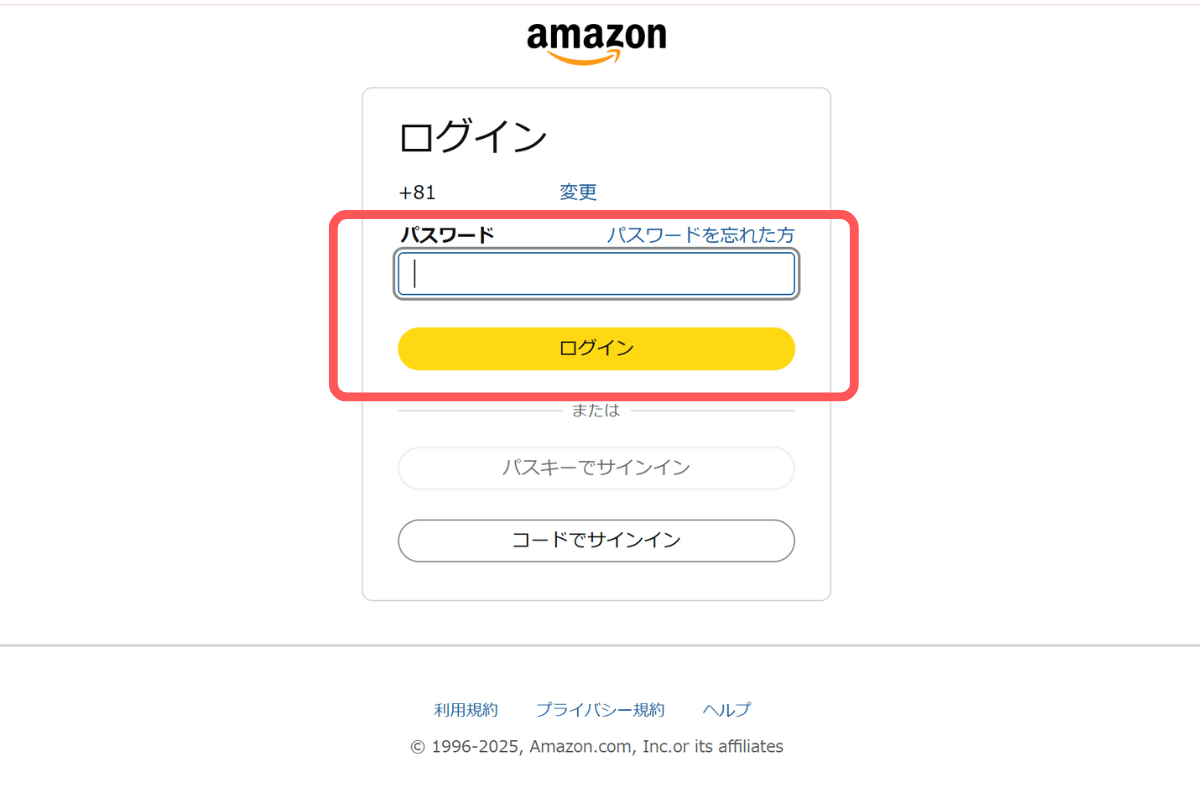Click the Amazon logo at the top
The image size is (1200, 800).
click(597, 36)
